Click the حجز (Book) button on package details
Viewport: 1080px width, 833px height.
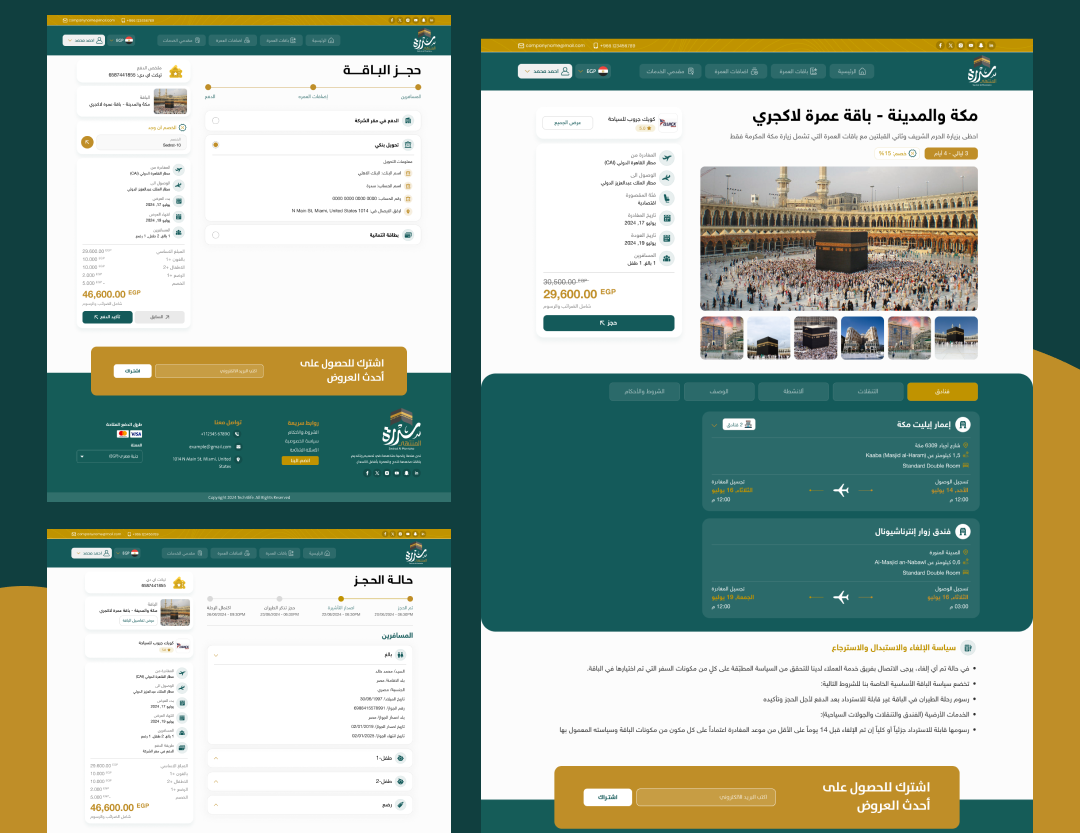point(609,323)
